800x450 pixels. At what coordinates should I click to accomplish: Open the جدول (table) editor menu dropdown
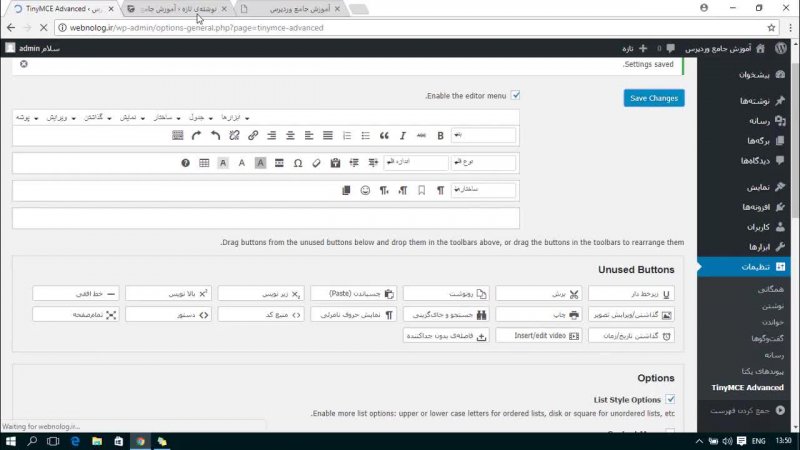coord(199,117)
